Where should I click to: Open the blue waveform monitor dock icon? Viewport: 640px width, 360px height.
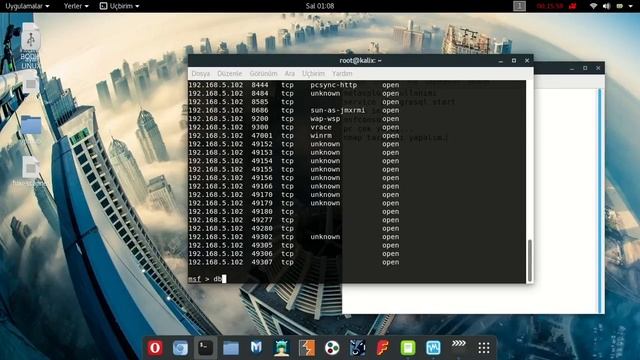point(433,348)
